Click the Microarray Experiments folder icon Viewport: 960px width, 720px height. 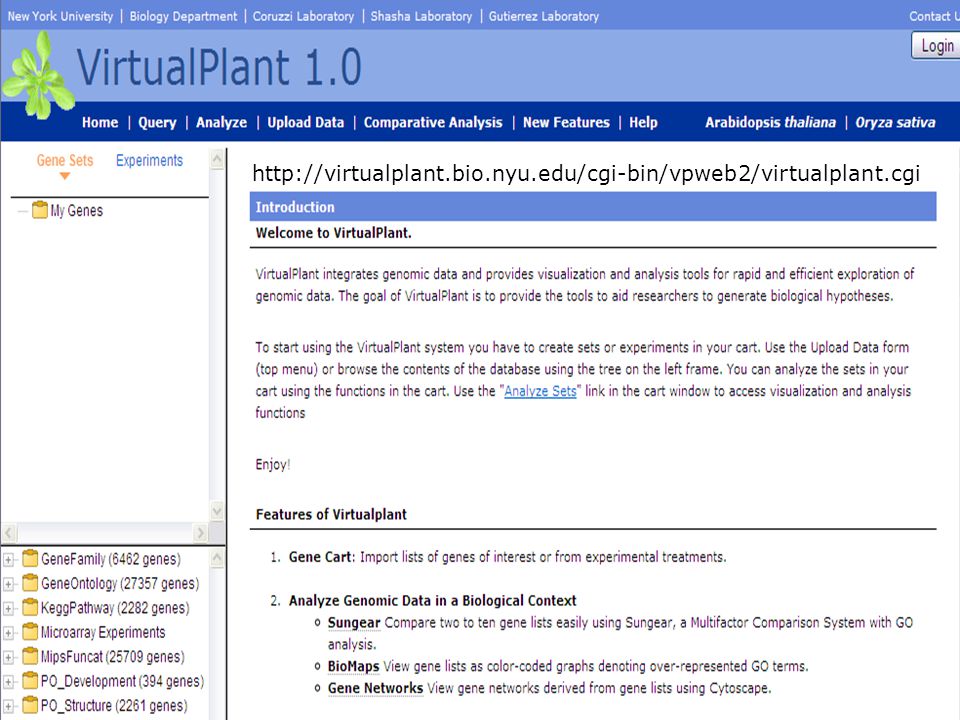point(30,632)
